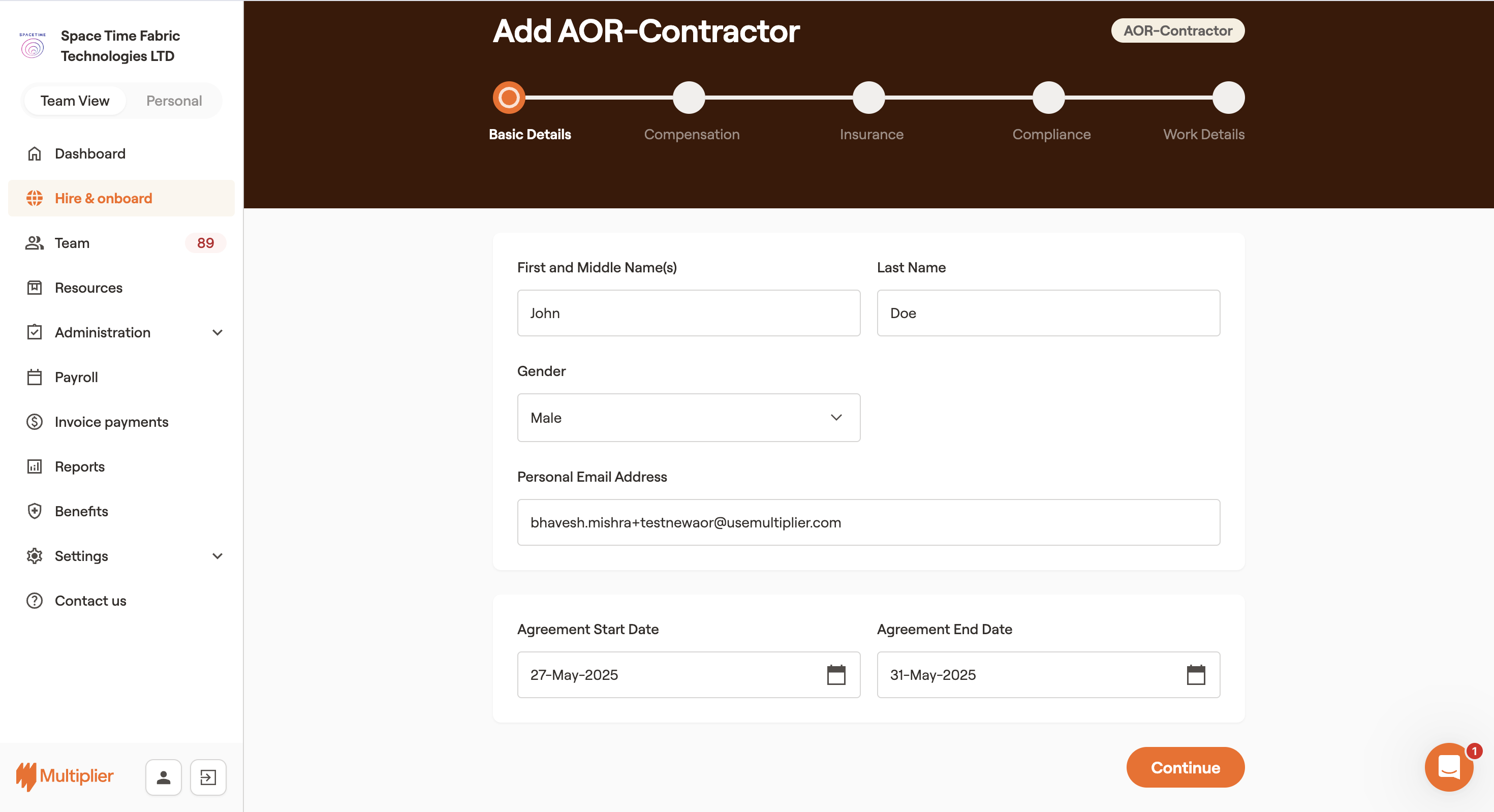Screen dimensions: 1494x812
Task: Open the Team people icon
Action: point(34,243)
